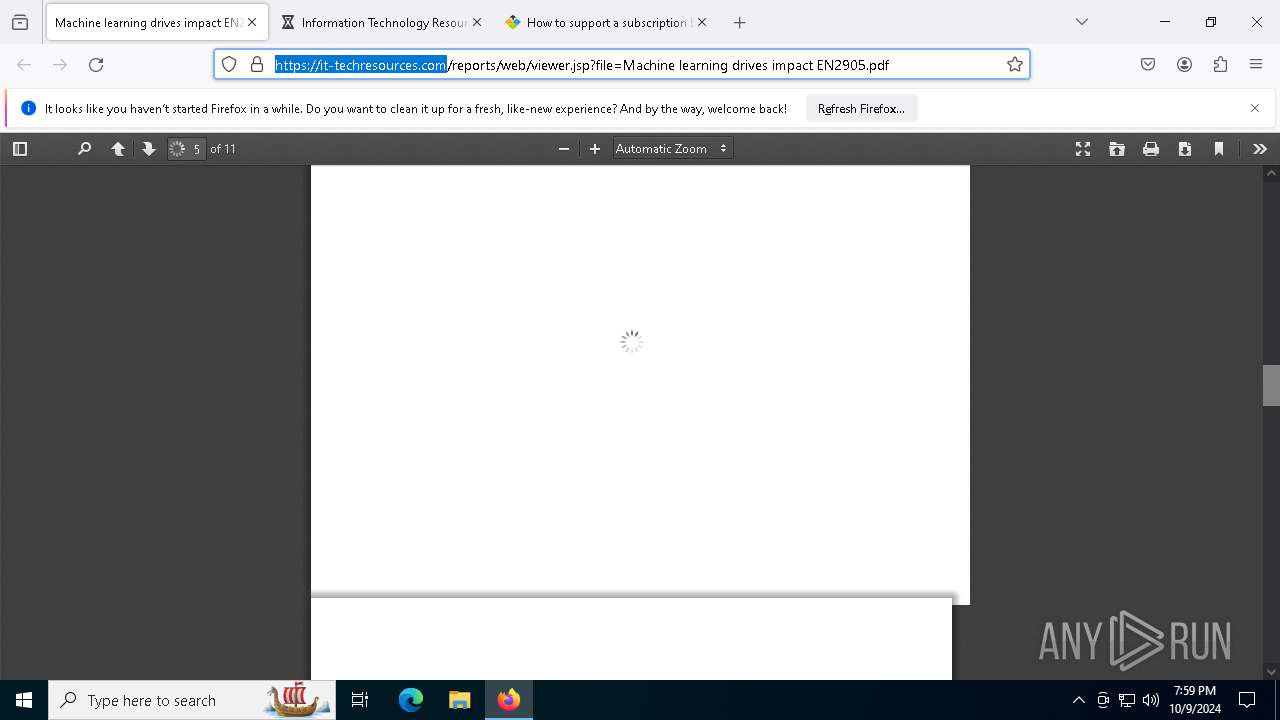Image resolution: width=1280 pixels, height=720 pixels.
Task: Launch Microsoft Edge from the taskbar
Action: coord(411,700)
